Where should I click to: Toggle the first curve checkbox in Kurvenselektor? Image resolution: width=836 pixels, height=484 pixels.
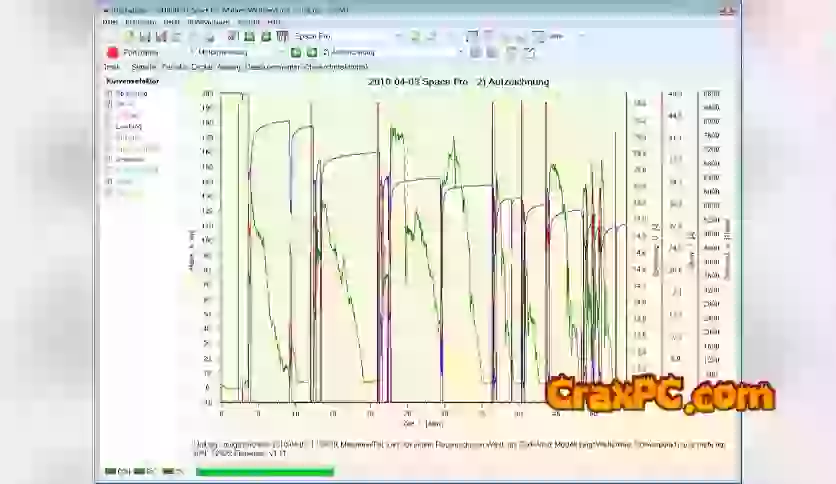(x=109, y=93)
